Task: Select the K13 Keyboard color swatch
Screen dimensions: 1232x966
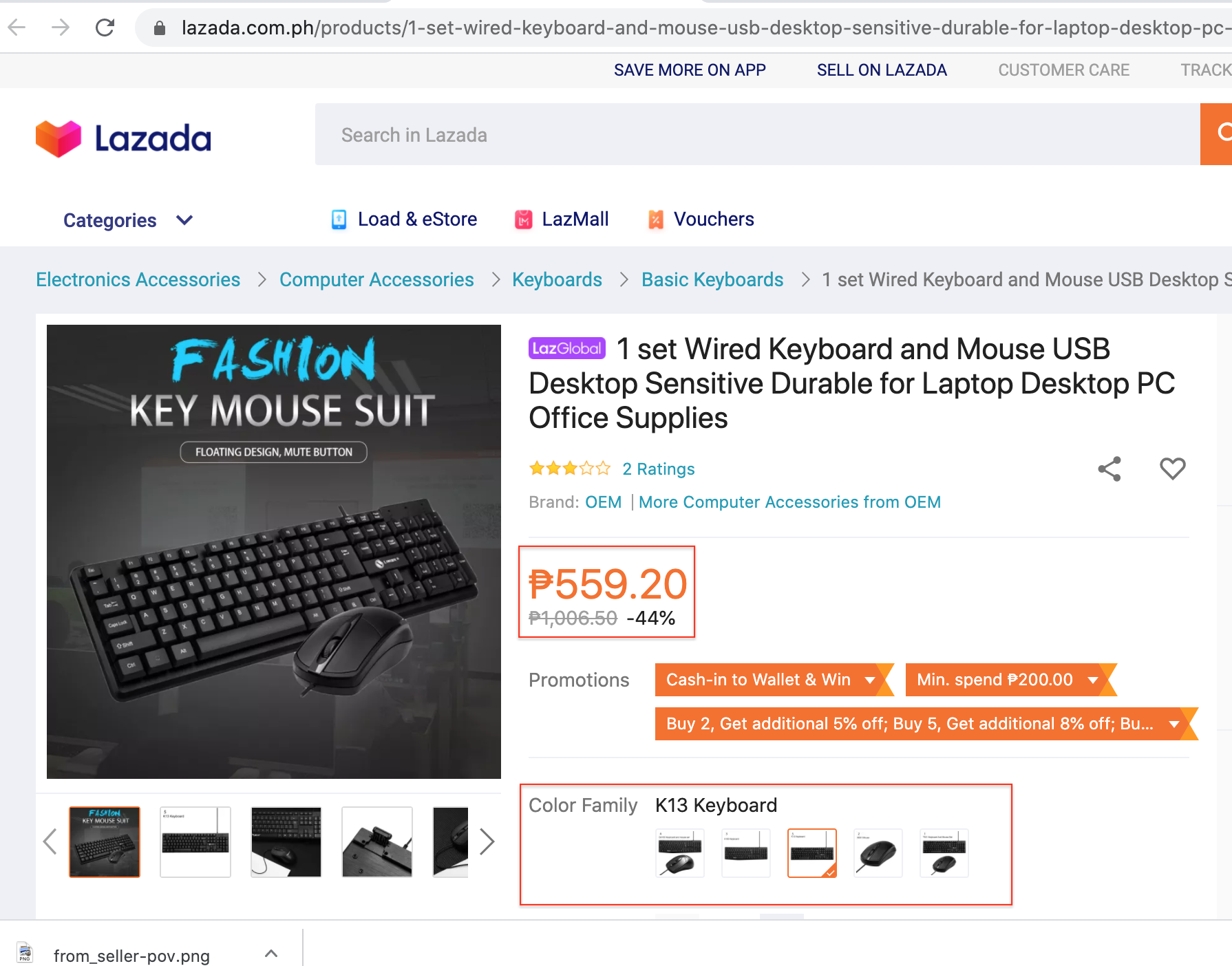Action: tap(812, 853)
